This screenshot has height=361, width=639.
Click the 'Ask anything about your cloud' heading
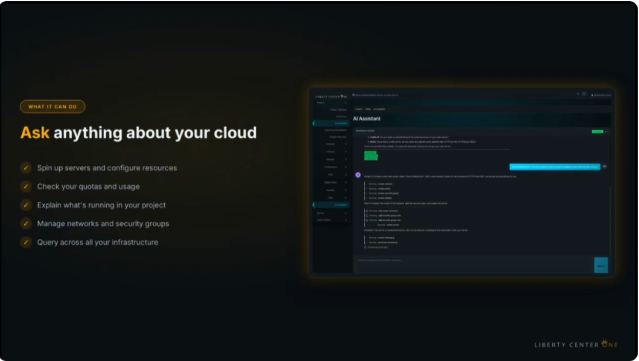[x=139, y=133]
